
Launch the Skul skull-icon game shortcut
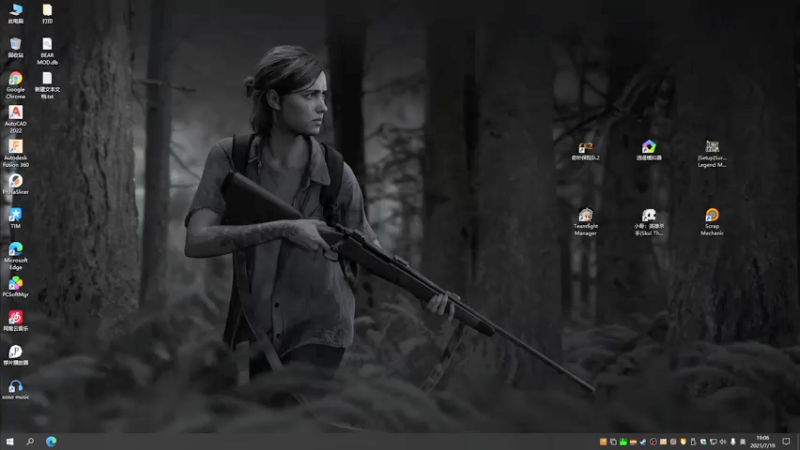pos(649,222)
